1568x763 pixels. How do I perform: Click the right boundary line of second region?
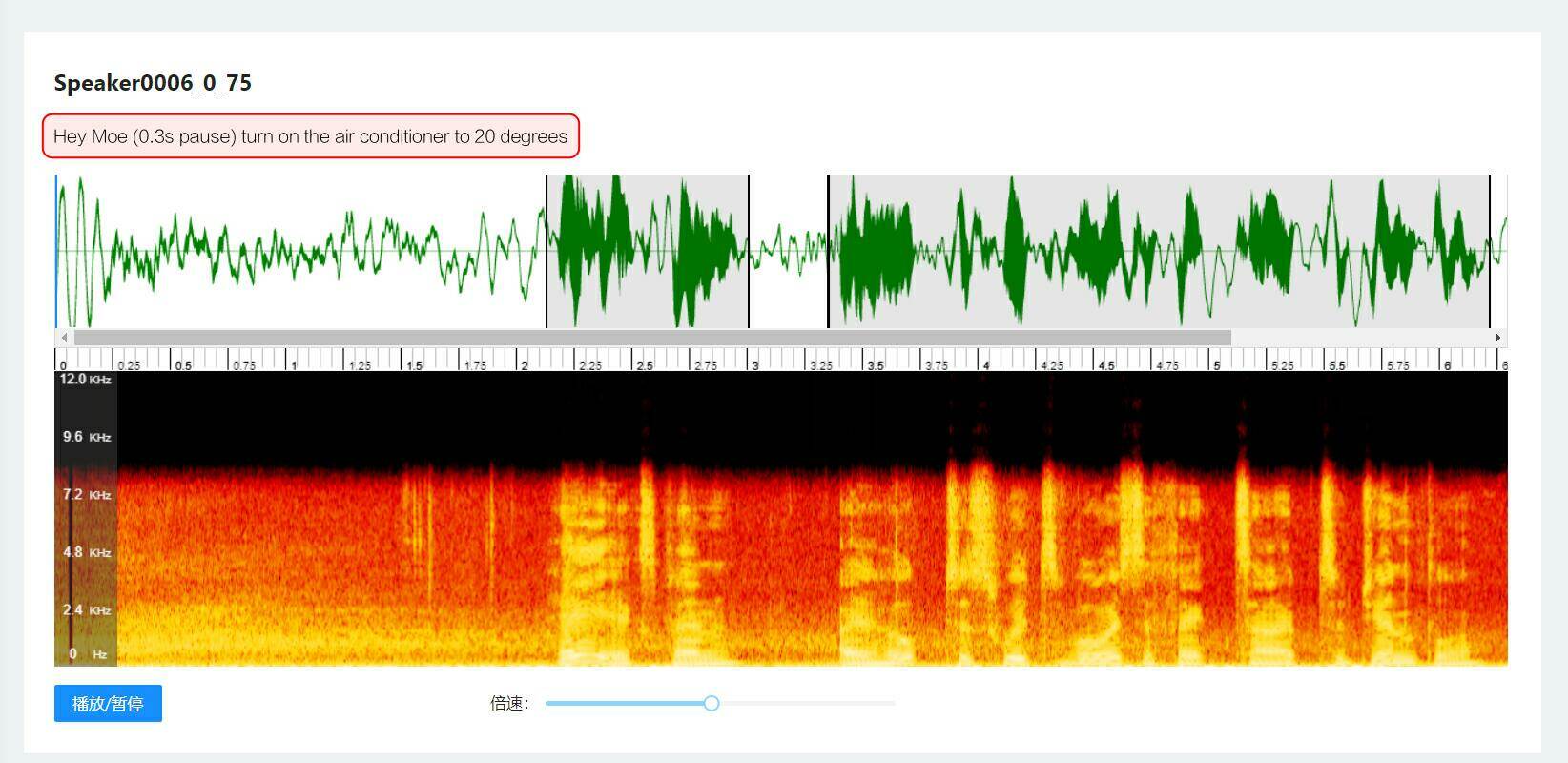pyautogui.click(x=1489, y=251)
